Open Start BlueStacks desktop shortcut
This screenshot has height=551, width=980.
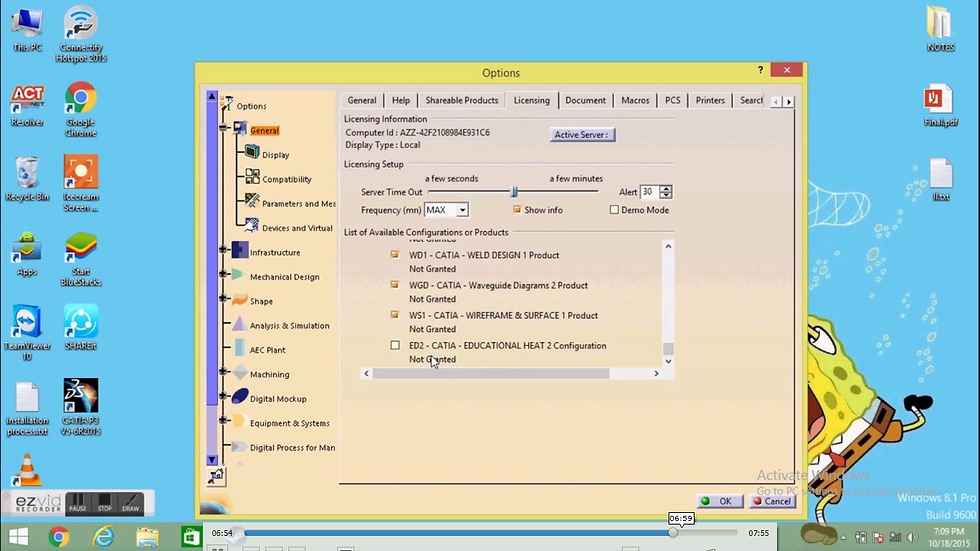[81, 259]
